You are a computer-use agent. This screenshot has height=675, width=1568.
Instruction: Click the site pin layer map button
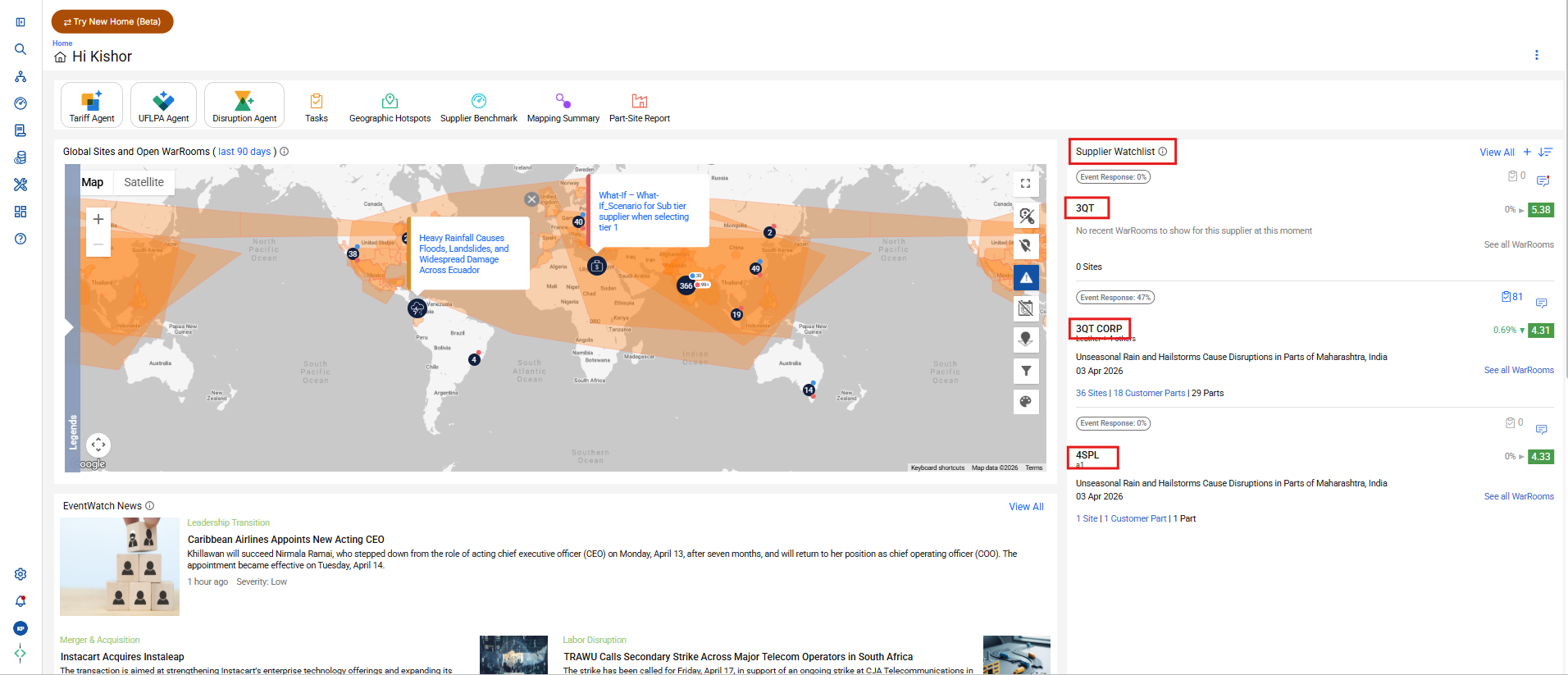(x=1026, y=340)
